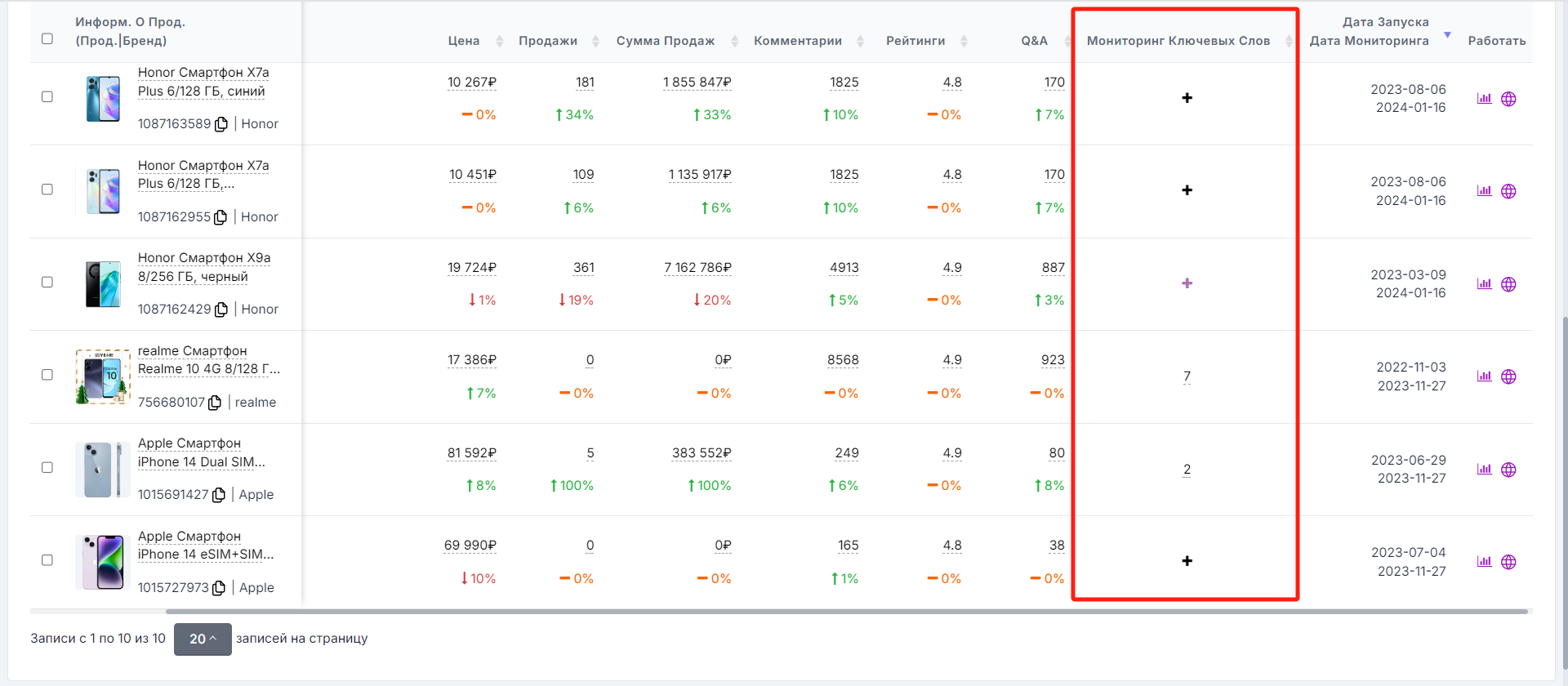Toggle the select-all checkbox in header
The height and width of the screenshot is (686, 1568).
pyautogui.click(x=47, y=38)
